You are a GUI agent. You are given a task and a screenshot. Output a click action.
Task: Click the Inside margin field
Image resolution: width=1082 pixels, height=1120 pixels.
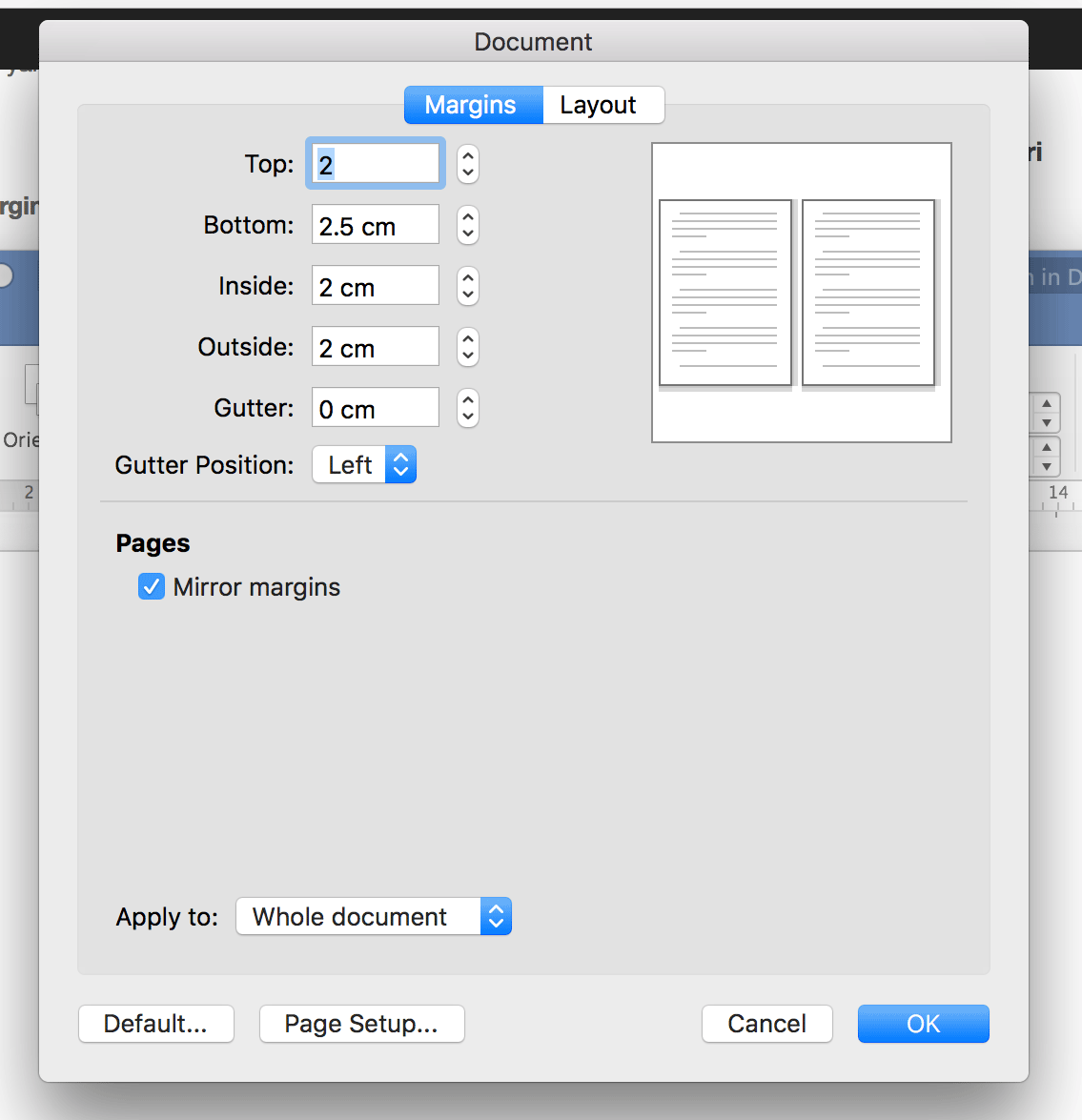tap(375, 286)
